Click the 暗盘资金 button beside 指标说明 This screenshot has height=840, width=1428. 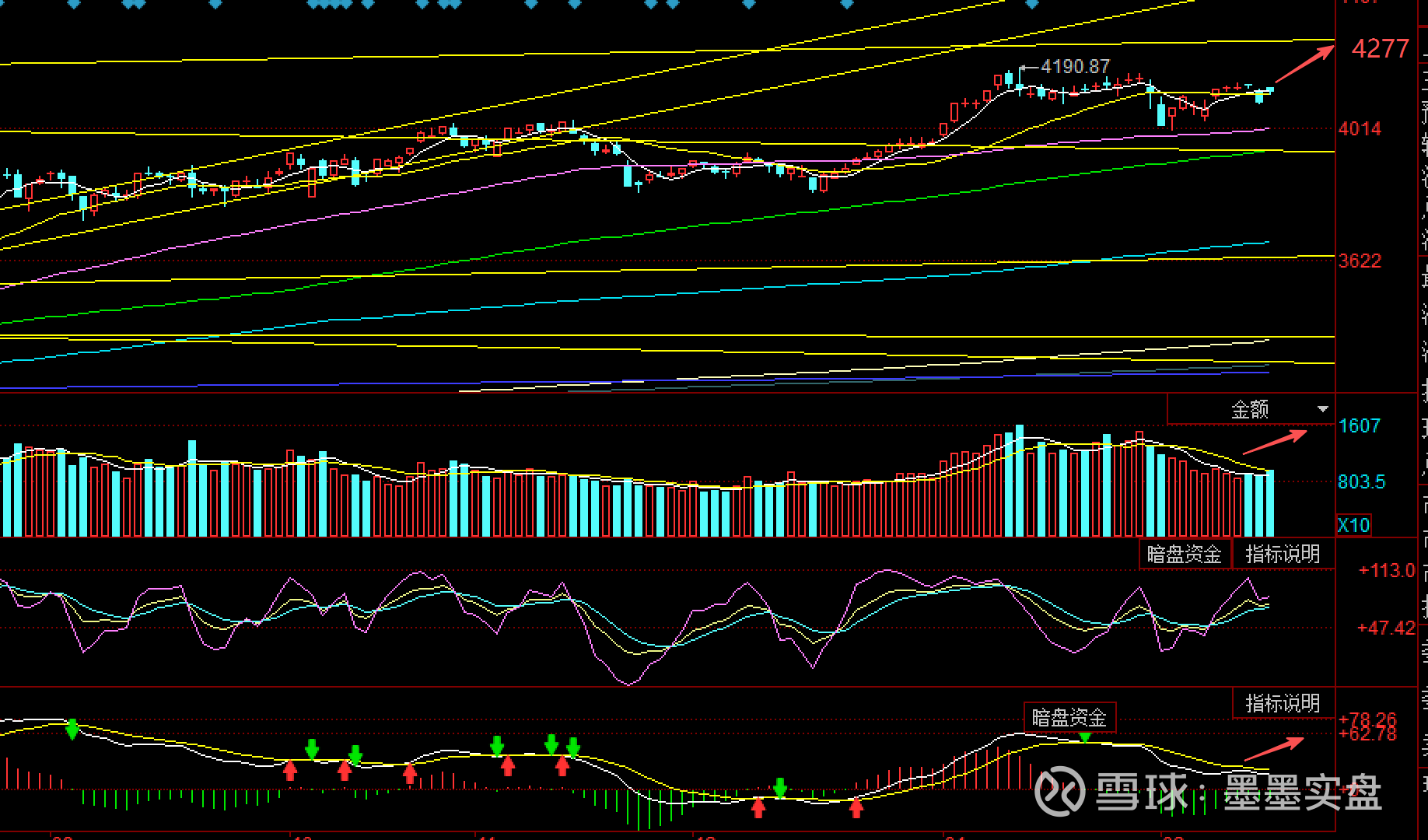pos(1185,554)
